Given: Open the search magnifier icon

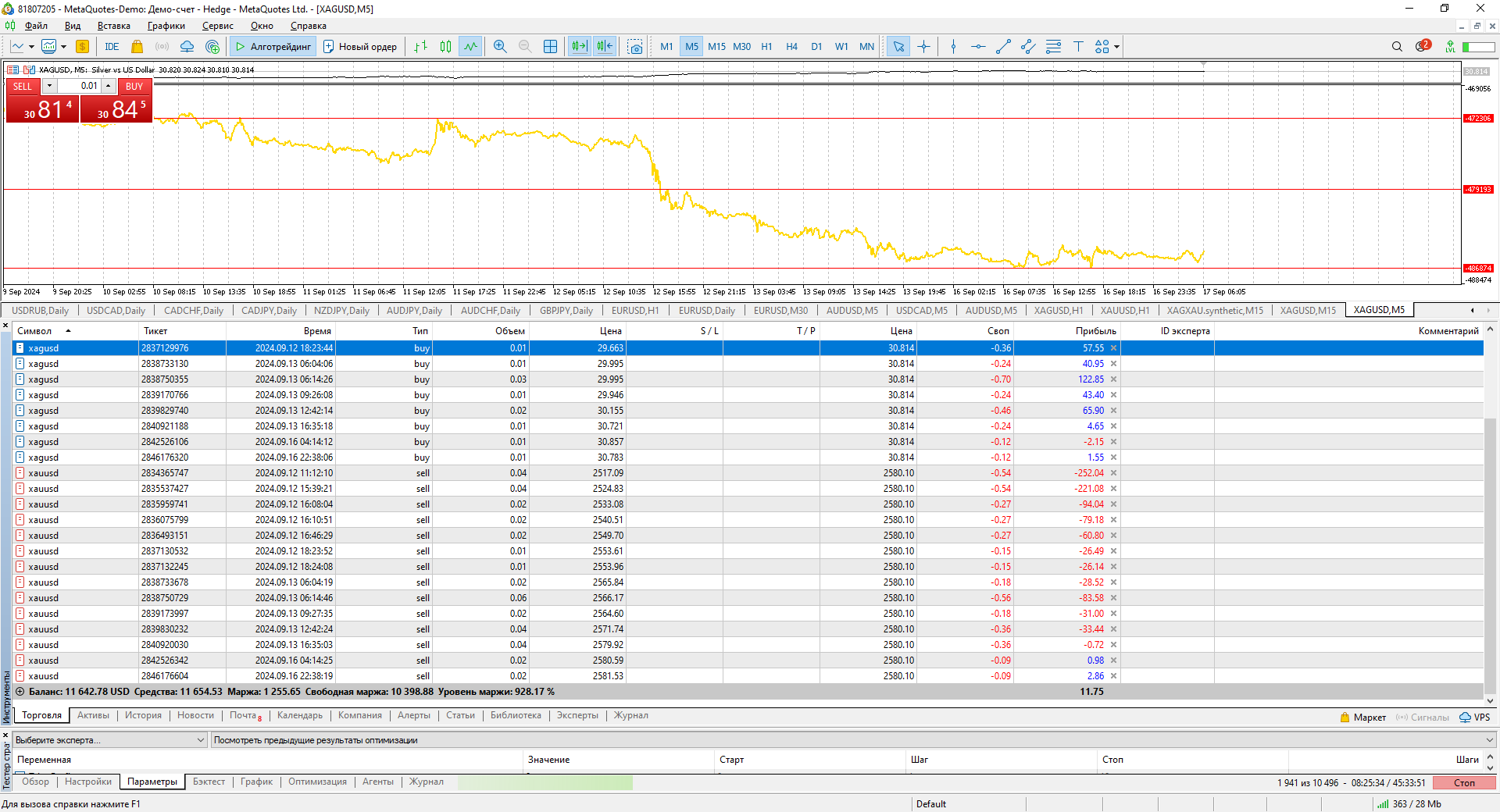Looking at the screenshot, I should [1397, 47].
